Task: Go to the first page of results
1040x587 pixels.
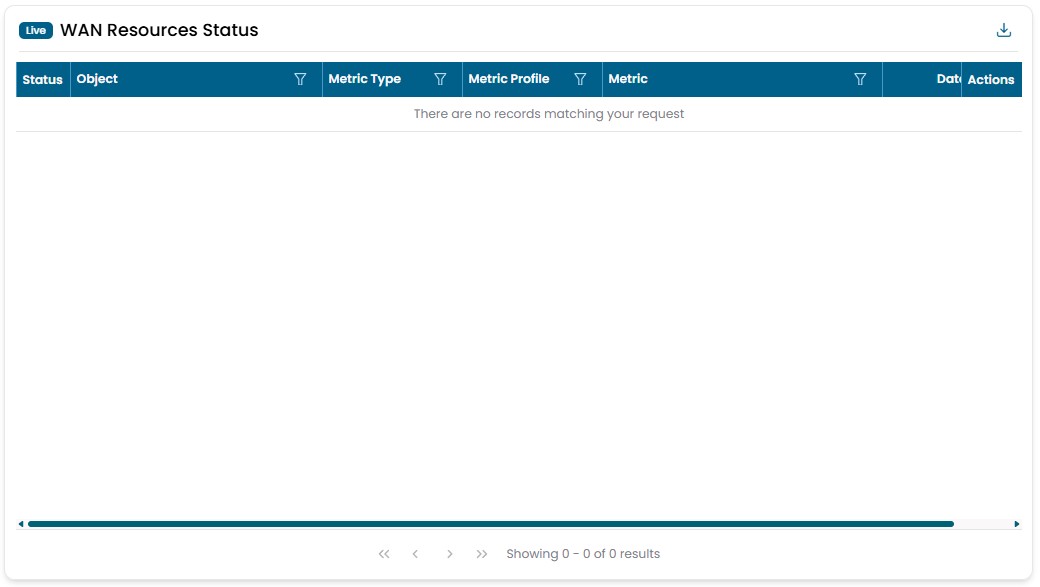Action: coord(384,554)
